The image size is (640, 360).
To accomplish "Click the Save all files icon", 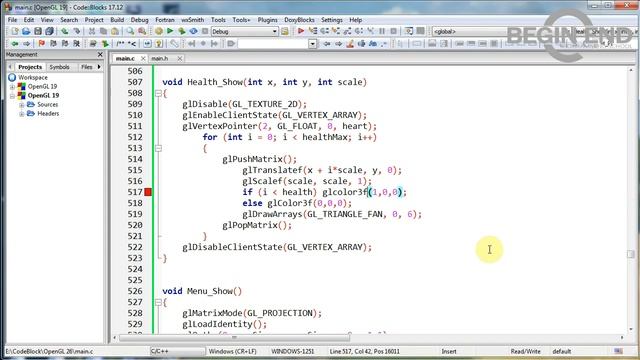I will pos(49,31).
